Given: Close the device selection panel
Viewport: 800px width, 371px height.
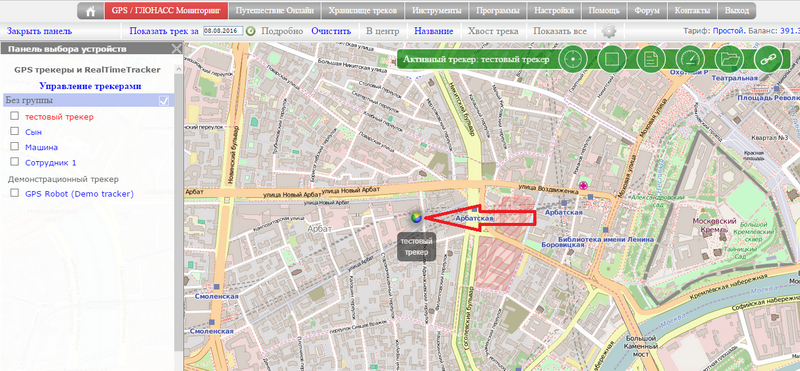Looking at the screenshot, I should point(177,49).
